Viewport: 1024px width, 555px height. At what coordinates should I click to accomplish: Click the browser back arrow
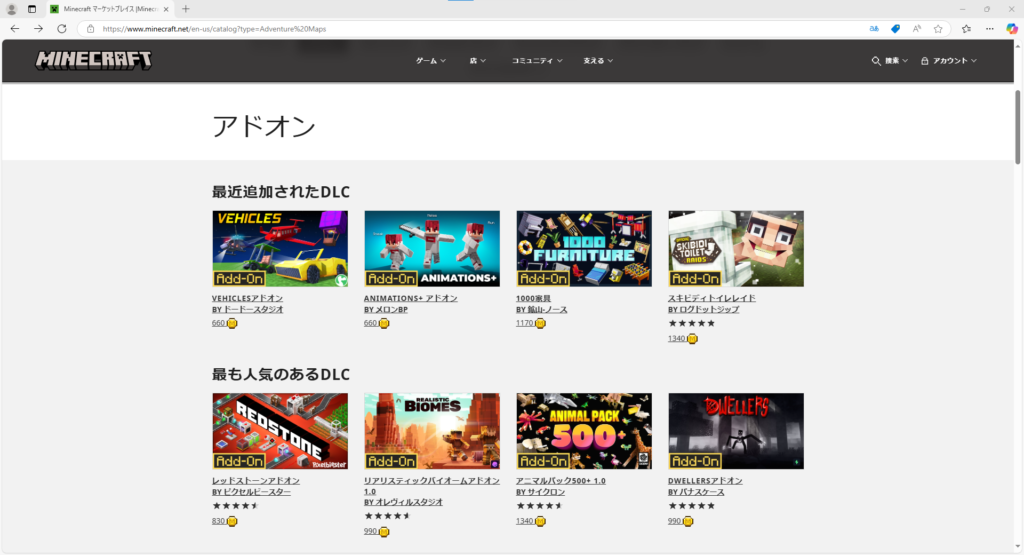[14, 29]
